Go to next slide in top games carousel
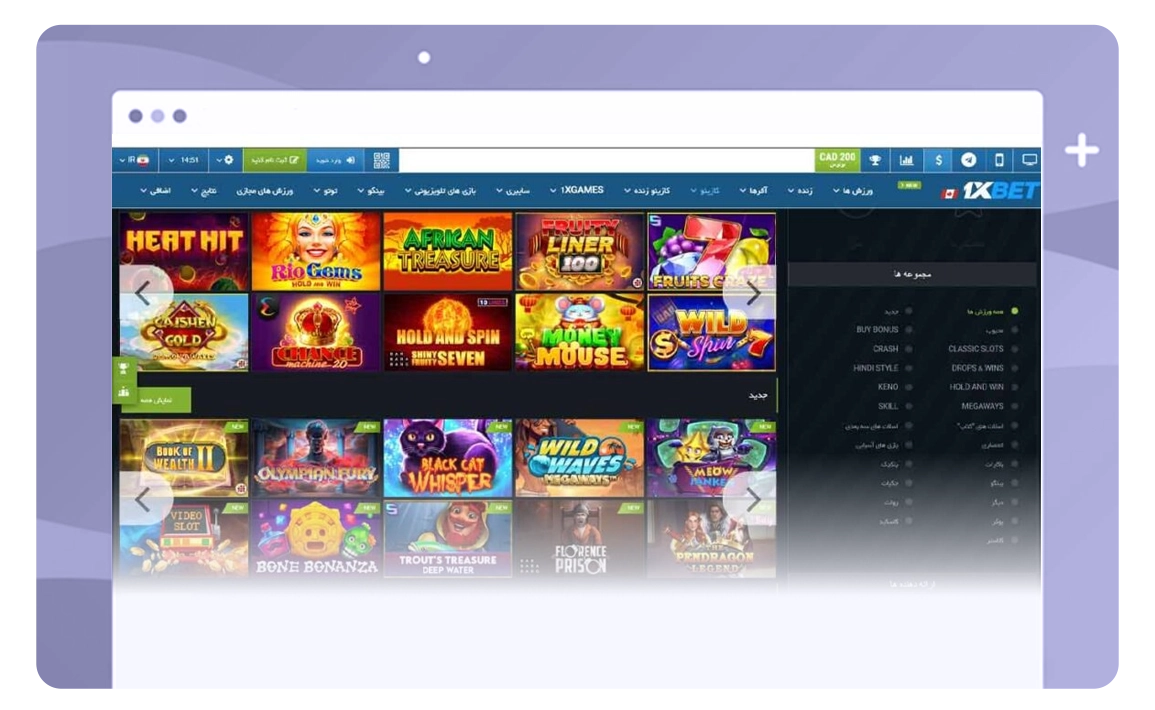The image size is (1155, 710). pos(752,293)
